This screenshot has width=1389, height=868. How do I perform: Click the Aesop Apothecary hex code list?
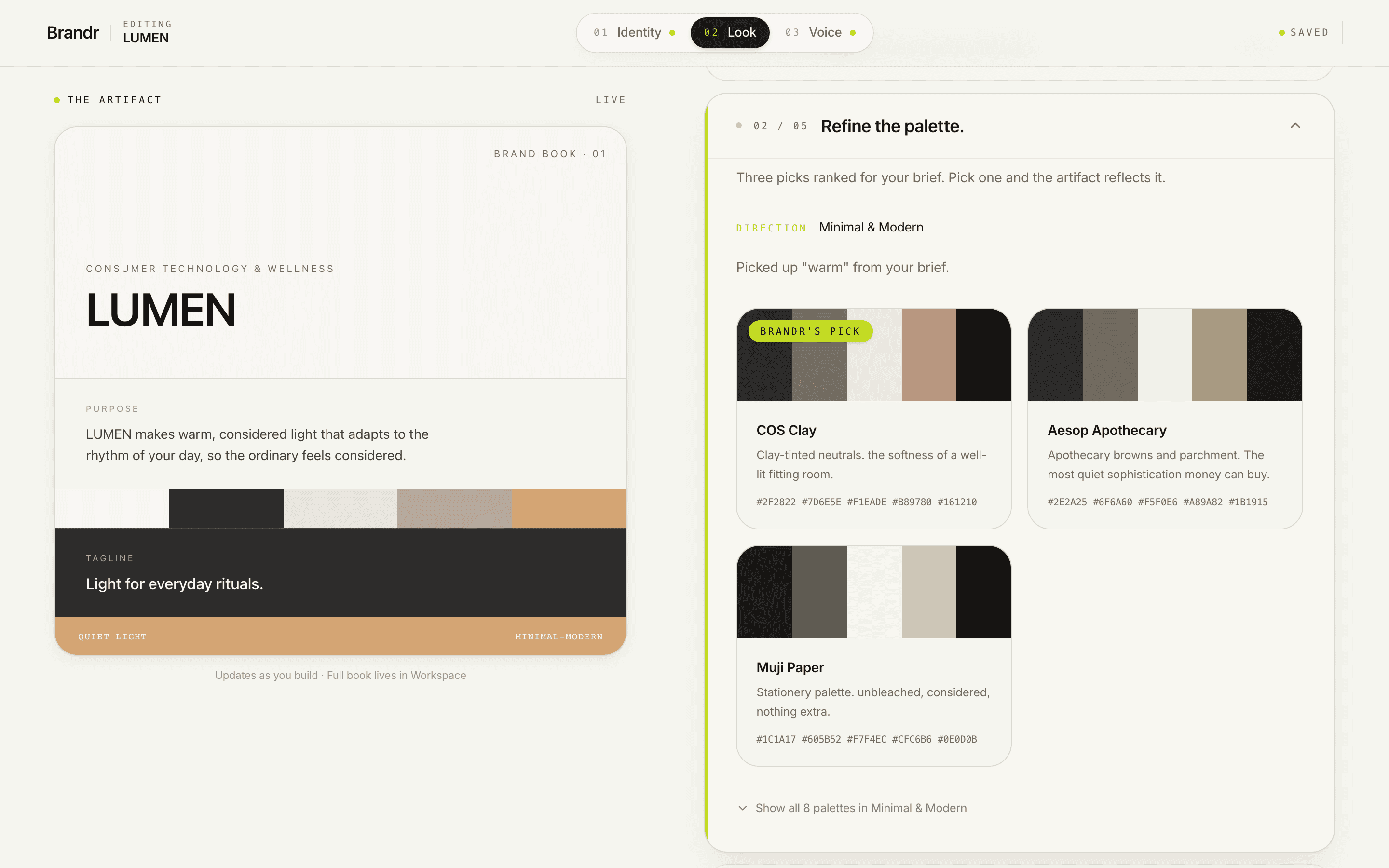tap(1157, 502)
